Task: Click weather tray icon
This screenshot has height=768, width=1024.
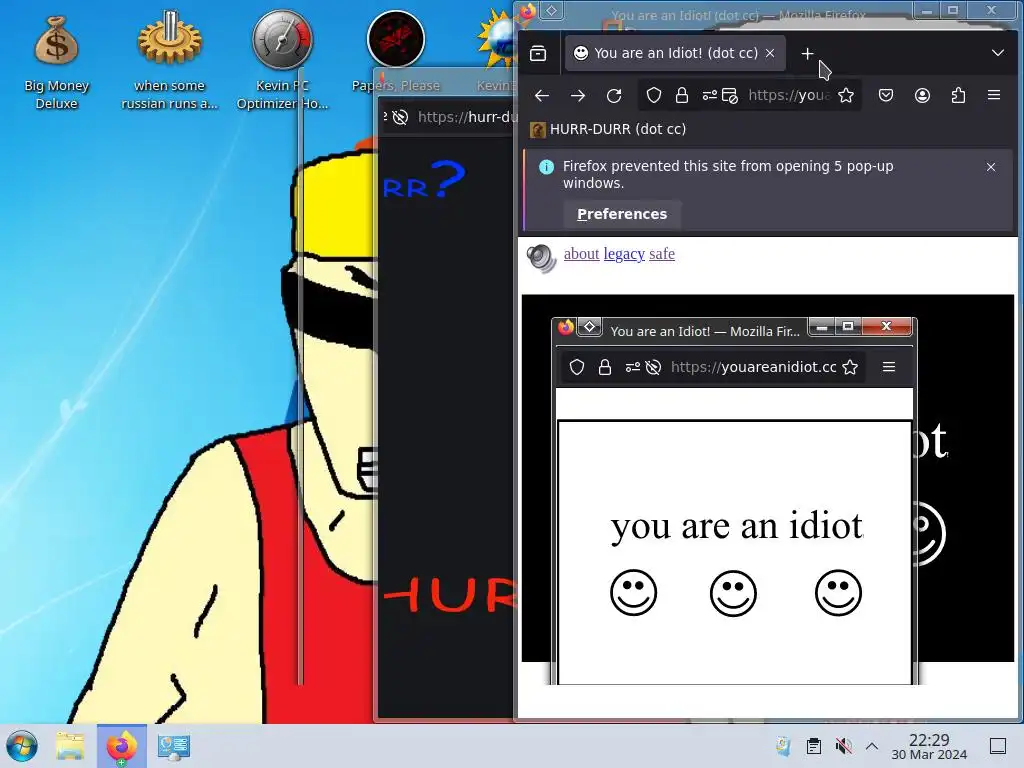Action: tap(783, 746)
